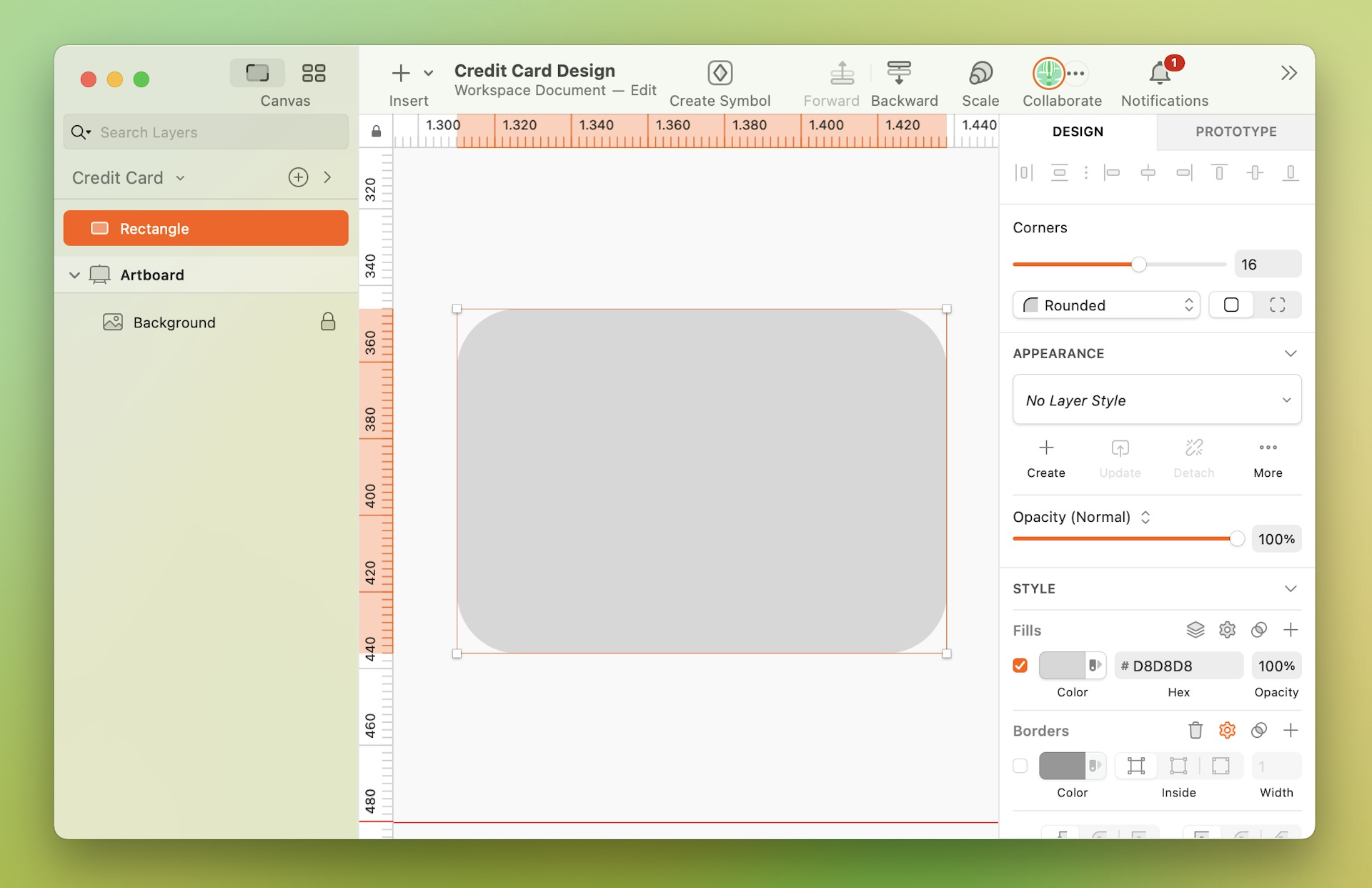Screen dimensions: 1372x888
Task: Delete the border using the trash icon
Action: pos(1195,730)
